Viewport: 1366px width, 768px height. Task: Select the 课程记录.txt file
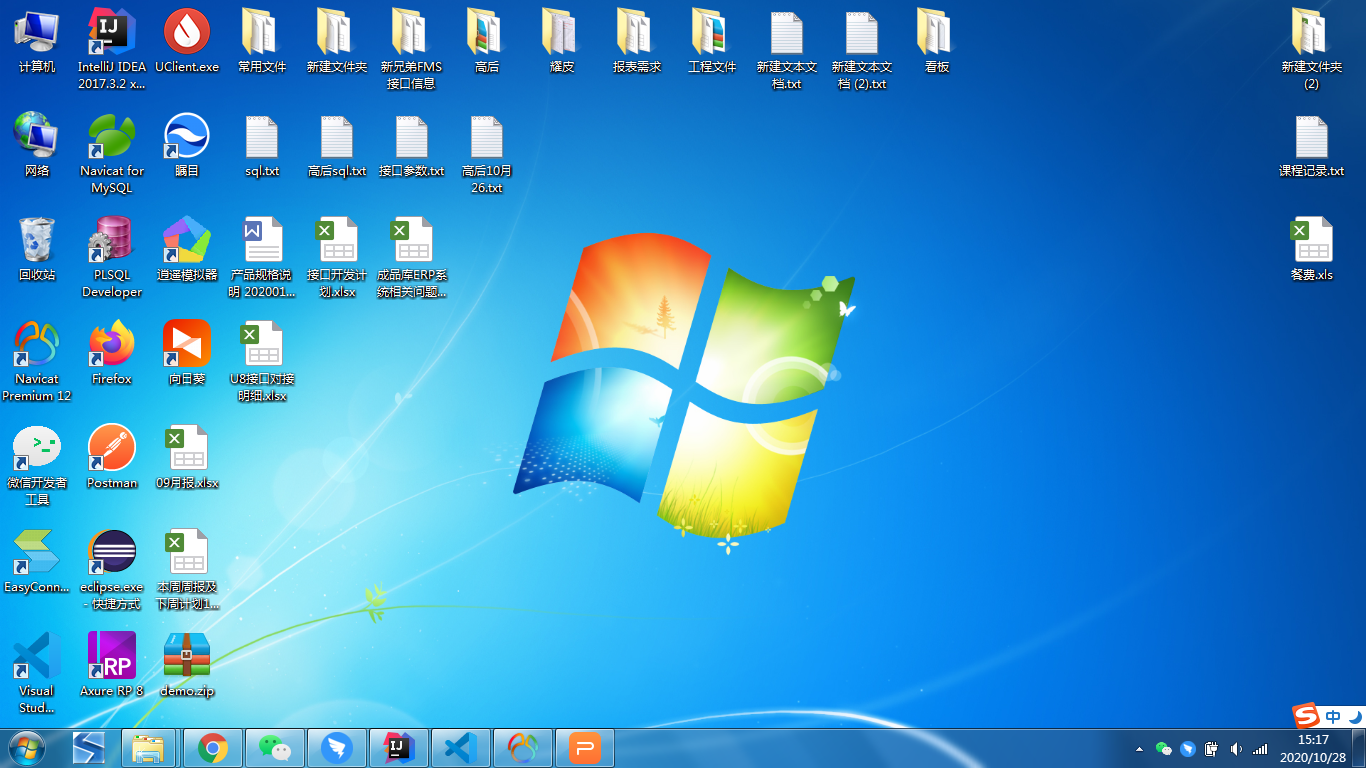(x=1311, y=146)
